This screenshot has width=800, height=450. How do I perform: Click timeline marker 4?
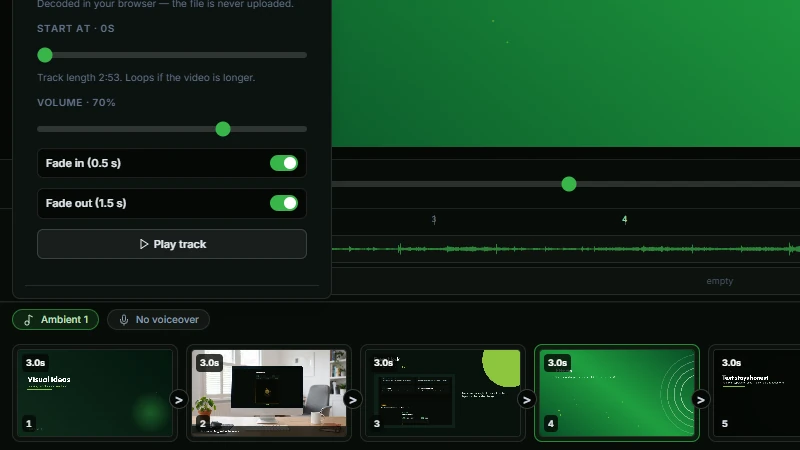pos(624,220)
